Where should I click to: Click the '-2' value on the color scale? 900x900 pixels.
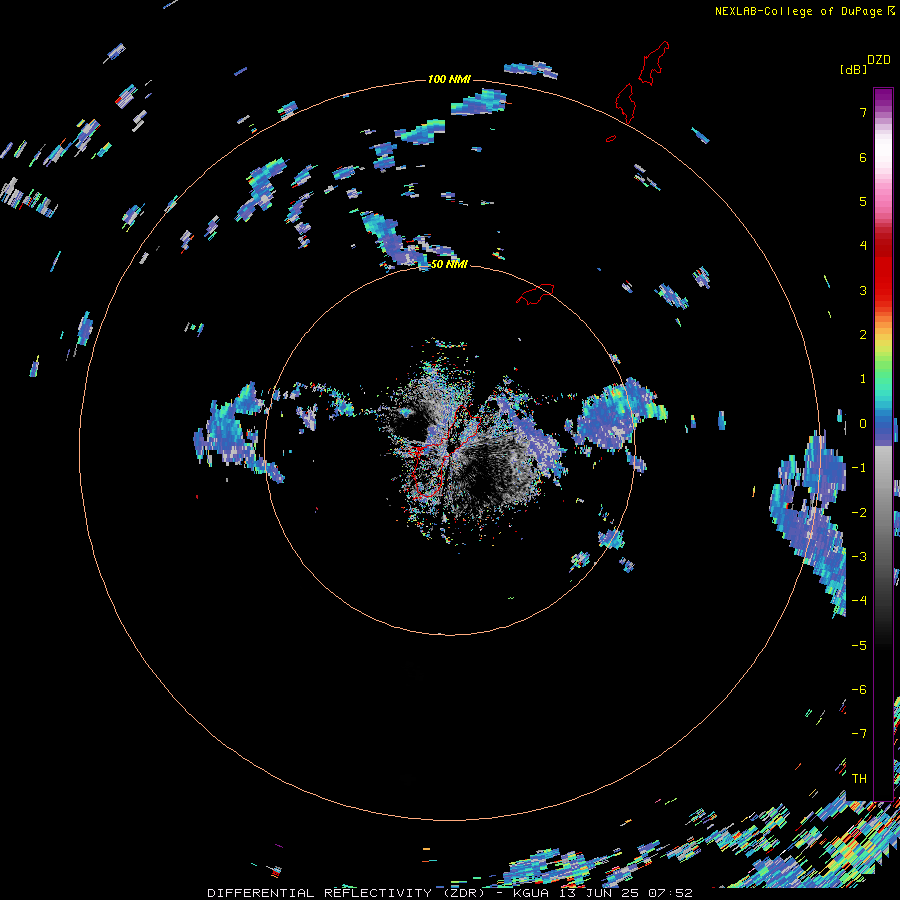pos(859,512)
